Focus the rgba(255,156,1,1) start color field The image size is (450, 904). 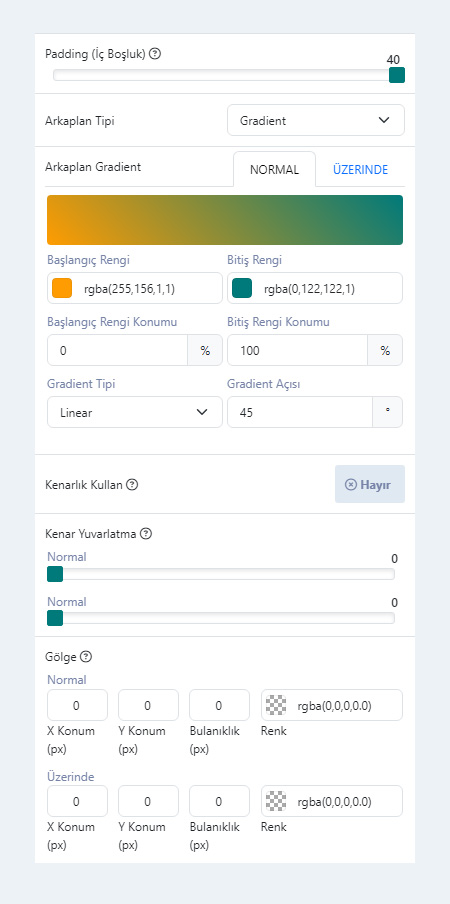pyautogui.click(x=135, y=288)
